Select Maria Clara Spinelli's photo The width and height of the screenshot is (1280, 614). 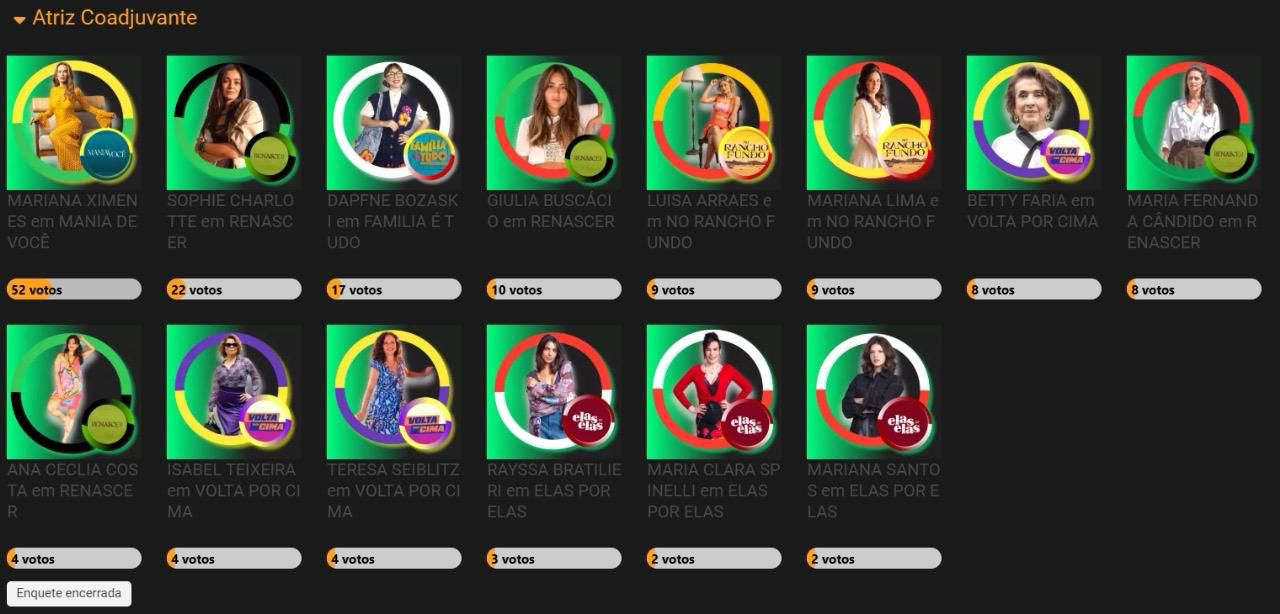pyautogui.click(x=714, y=392)
